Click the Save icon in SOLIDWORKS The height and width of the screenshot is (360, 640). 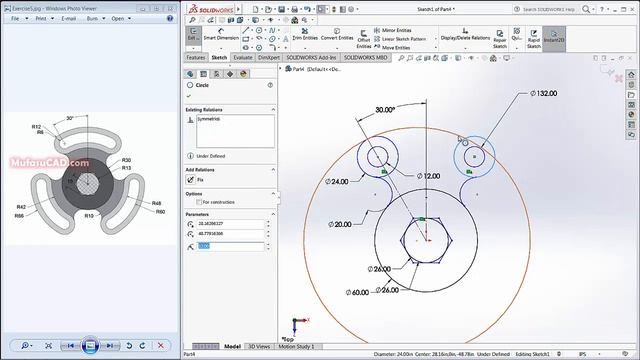282,9
